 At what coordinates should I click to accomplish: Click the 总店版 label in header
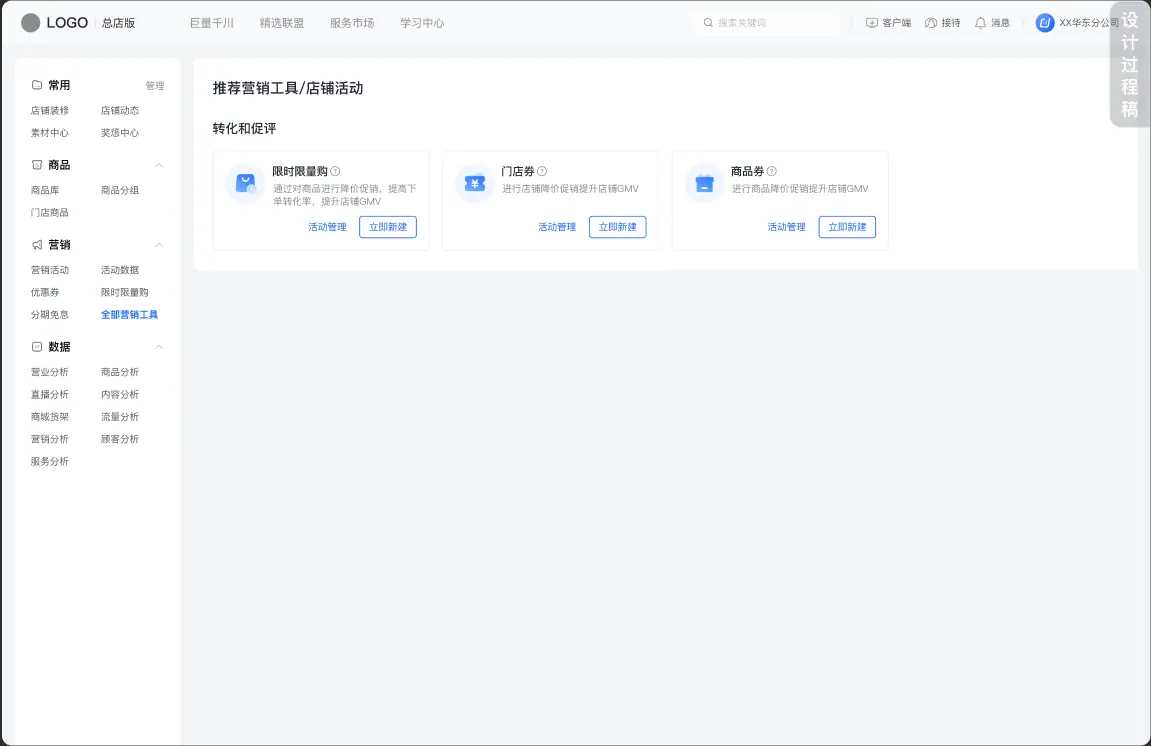pos(118,23)
